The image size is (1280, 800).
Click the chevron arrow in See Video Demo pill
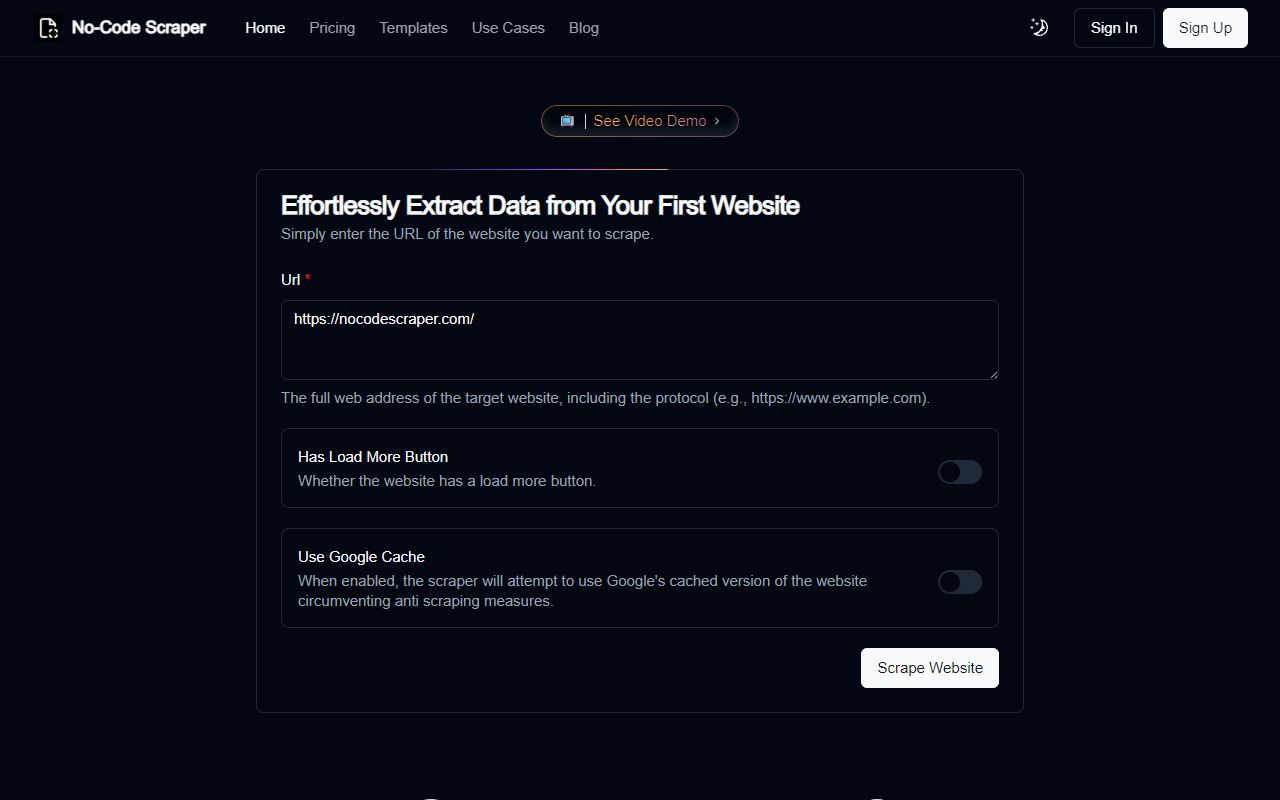(x=716, y=121)
